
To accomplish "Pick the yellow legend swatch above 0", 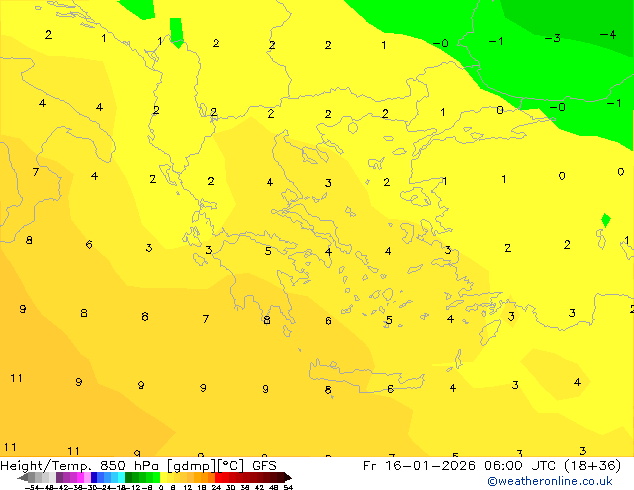I will tap(163, 477).
